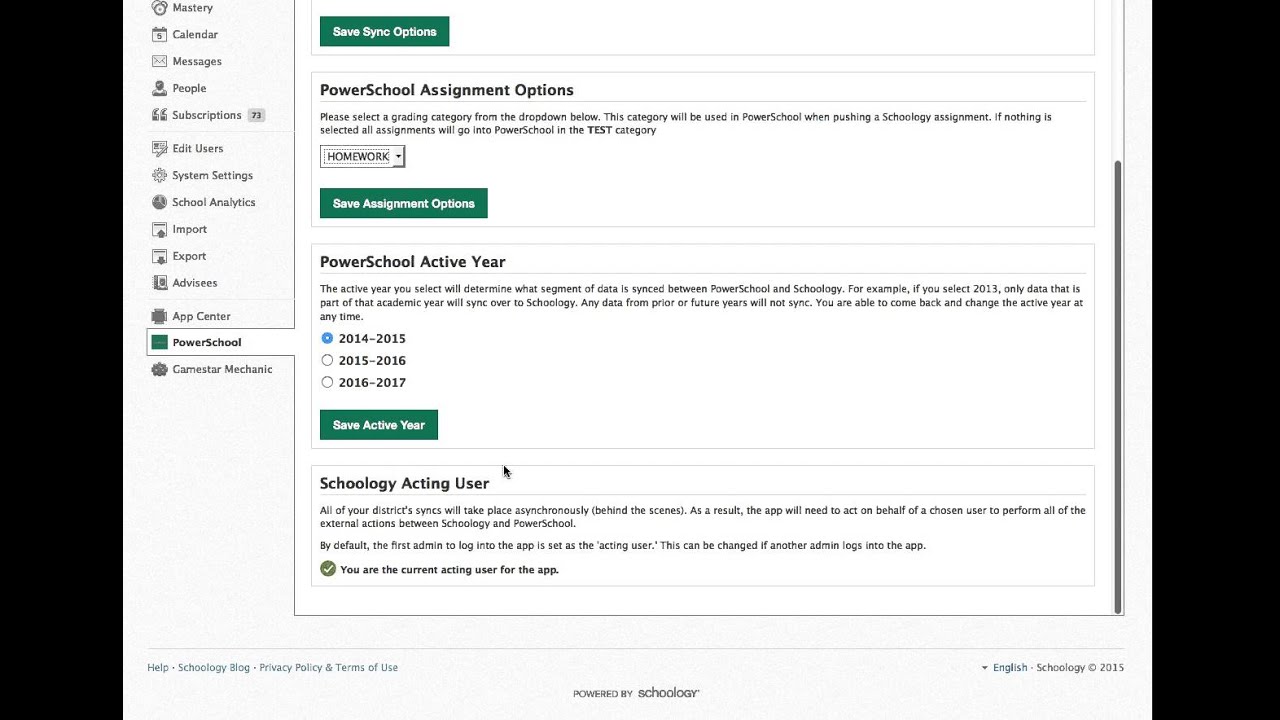Click Save Sync Options button

click(x=384, y=31)
